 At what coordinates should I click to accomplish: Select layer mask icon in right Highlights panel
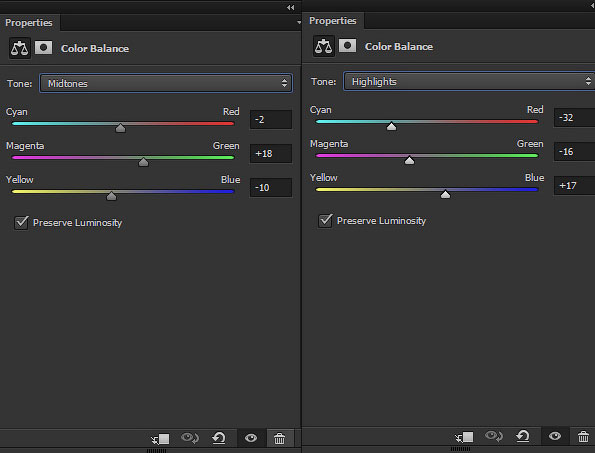click(x=348, y=46)
